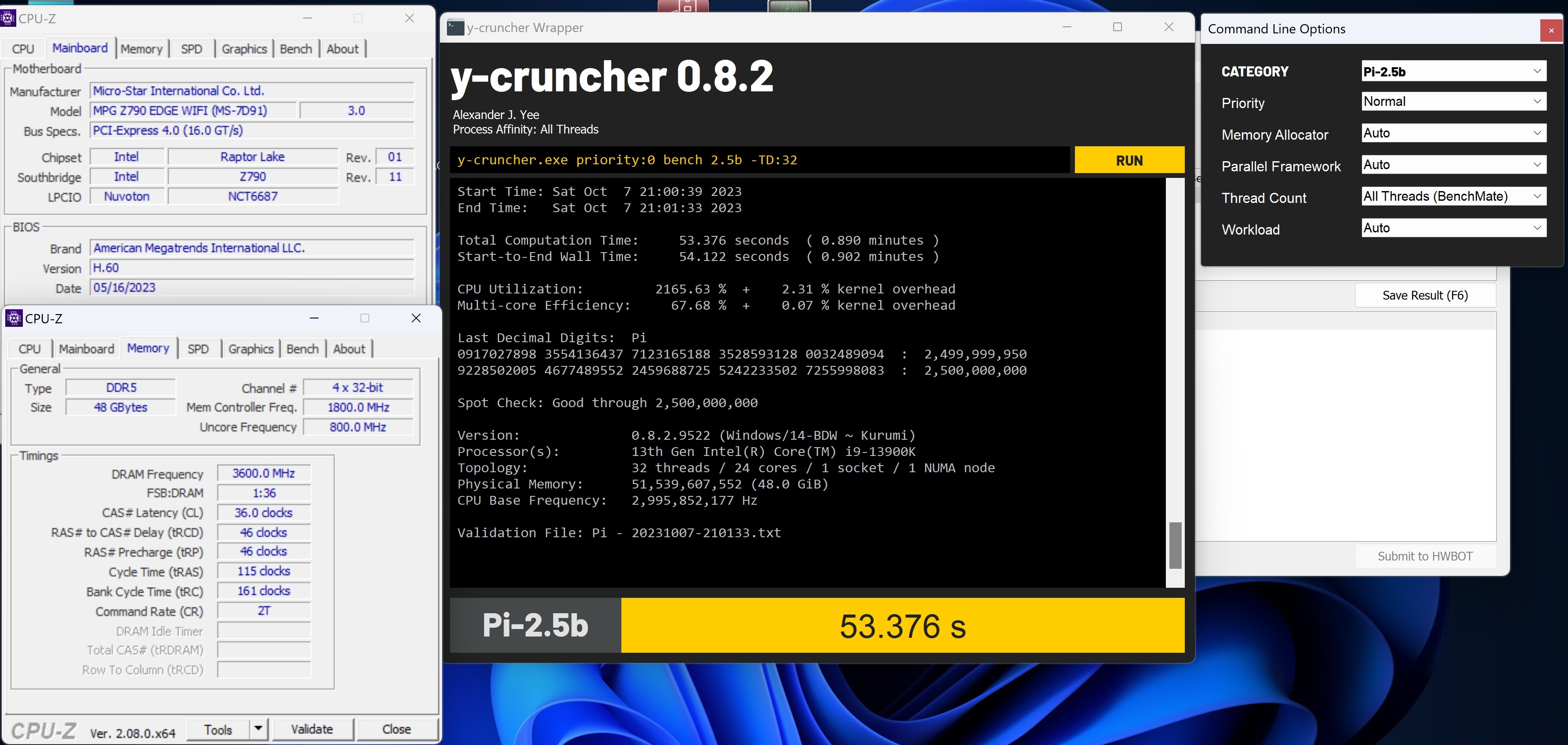
Task: Minimize the y-cruncher Wrapper window
Action: (1067, 27)
